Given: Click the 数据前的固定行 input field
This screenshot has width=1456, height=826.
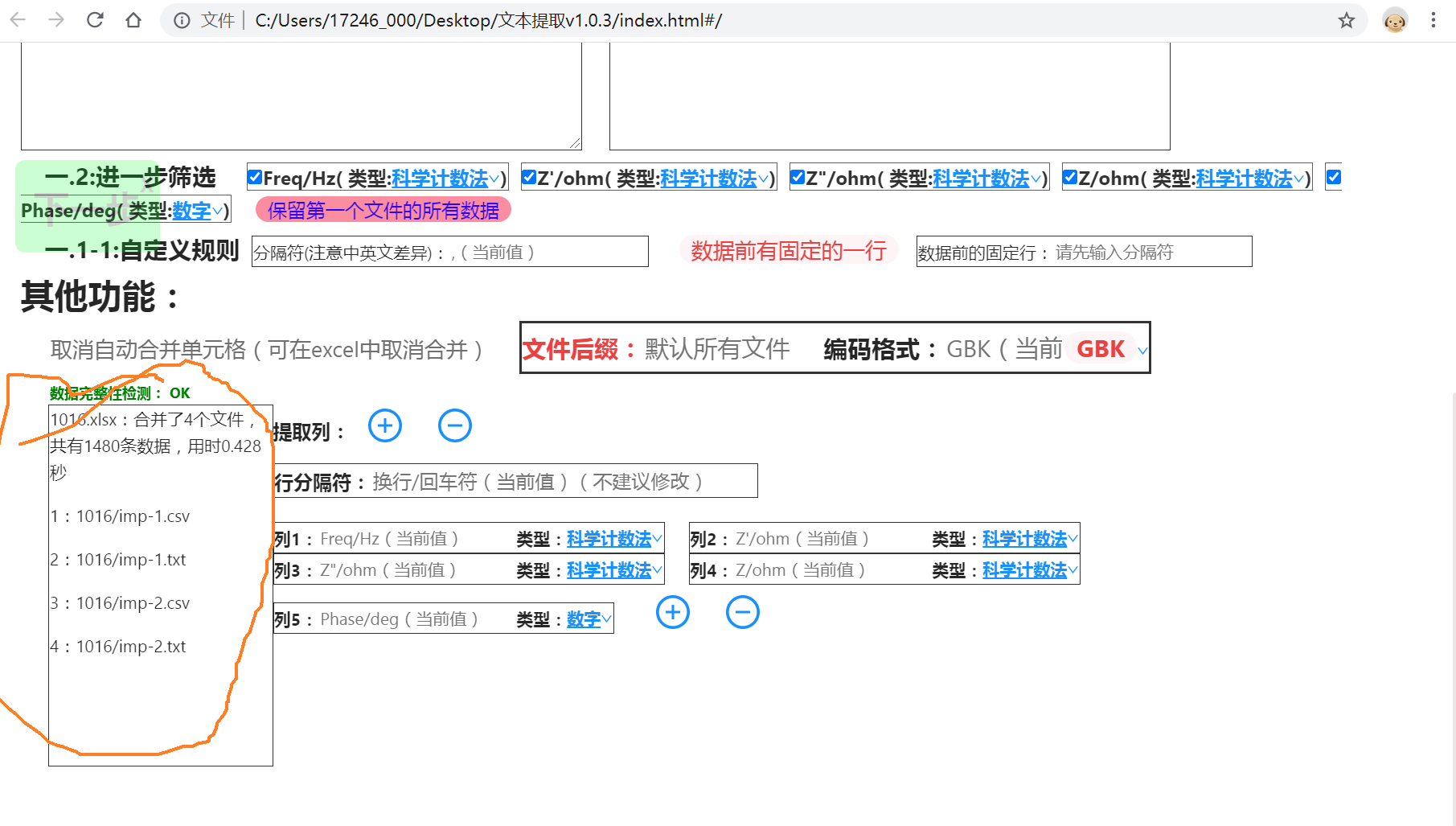Looking at the screenshot, I should click(1084, 252).
